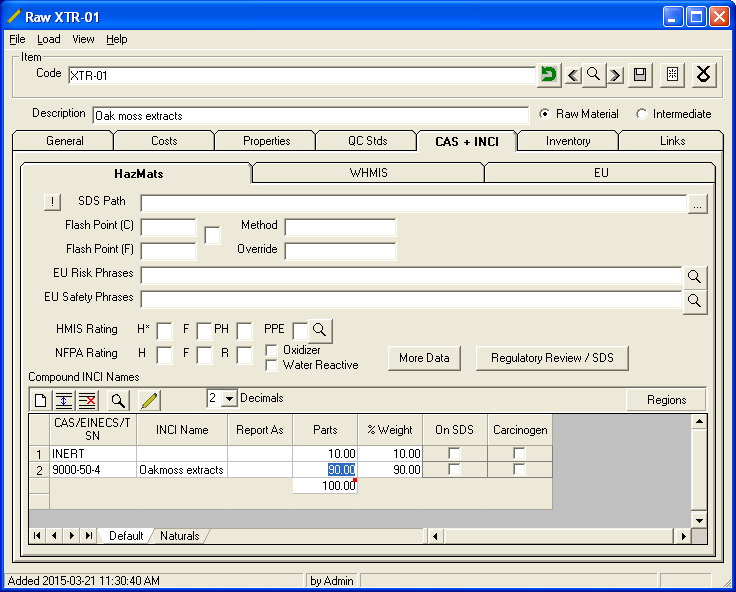Switch to the Inventory tab

(568, 141)
